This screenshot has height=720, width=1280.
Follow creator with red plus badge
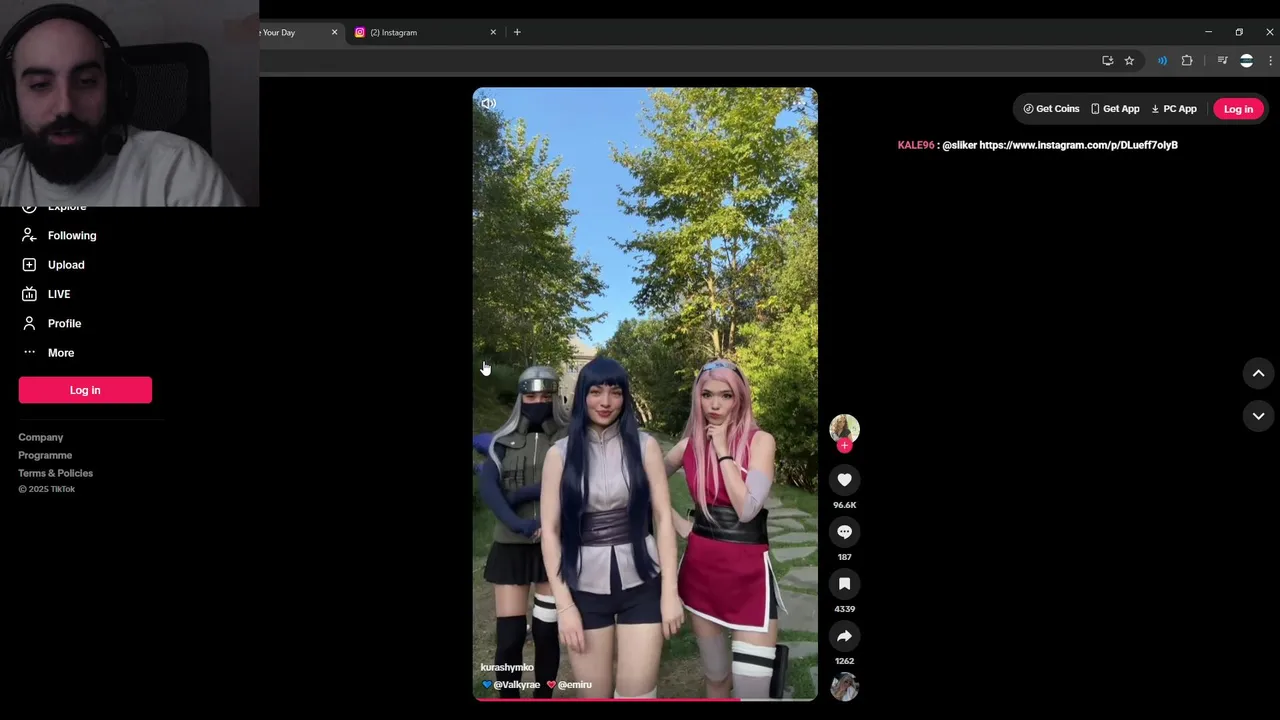tap(844, 446)
